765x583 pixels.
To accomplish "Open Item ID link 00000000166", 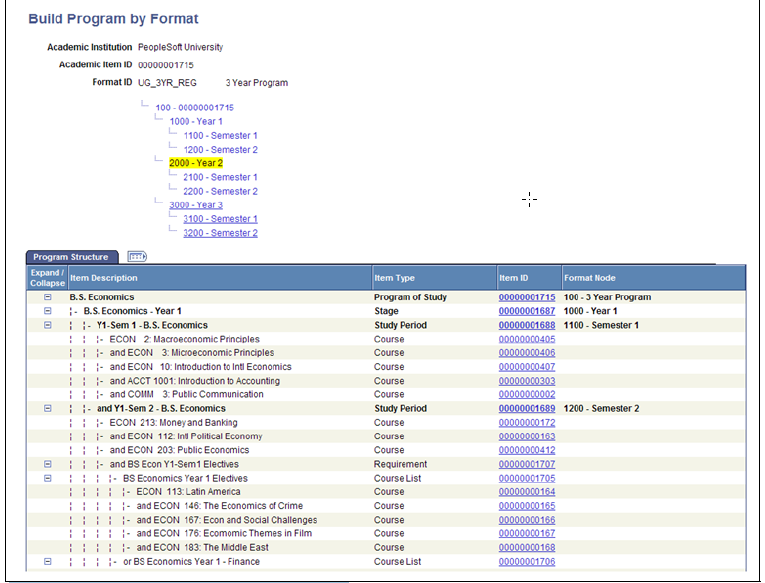I will pos(527,520).
